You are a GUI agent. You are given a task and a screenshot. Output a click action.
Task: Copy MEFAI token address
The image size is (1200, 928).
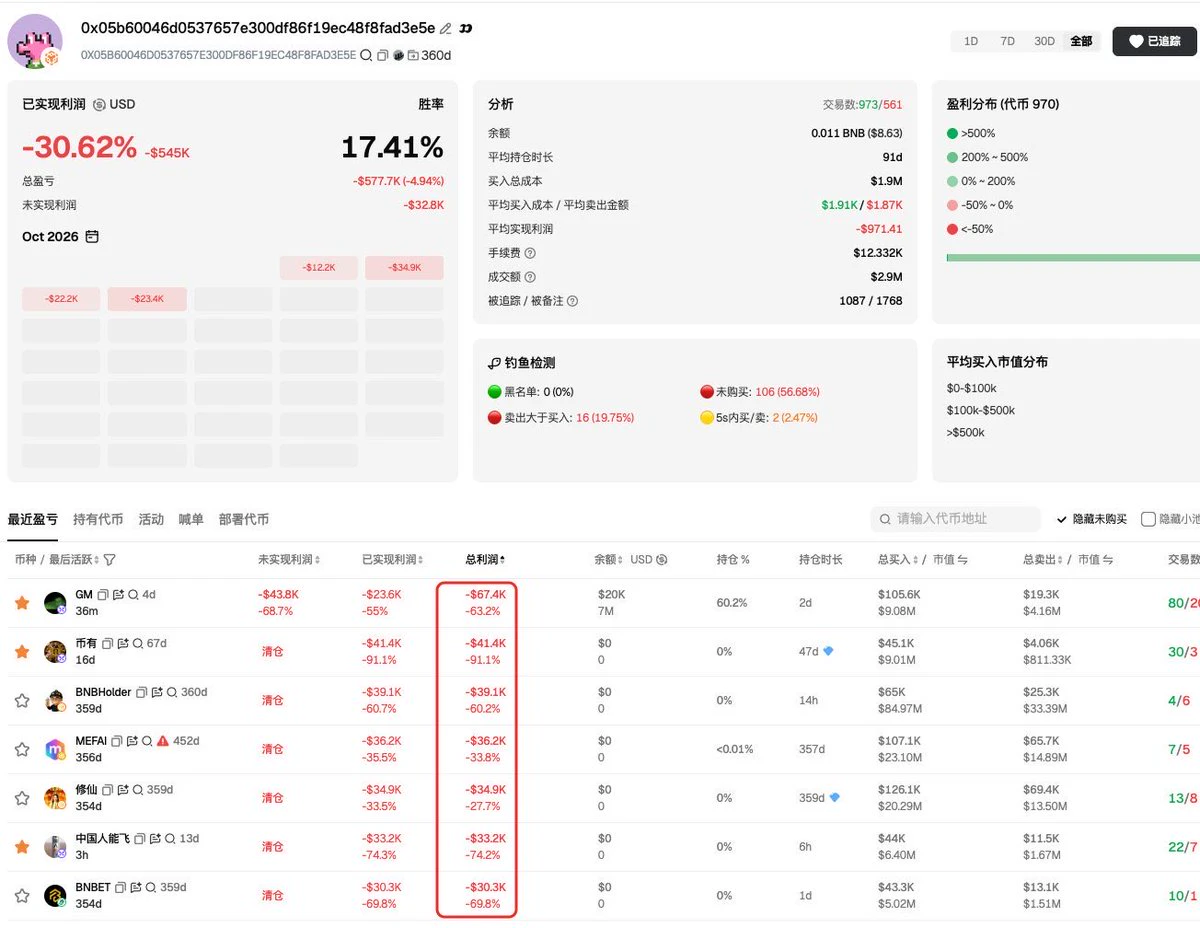click(x=117, y=741)
